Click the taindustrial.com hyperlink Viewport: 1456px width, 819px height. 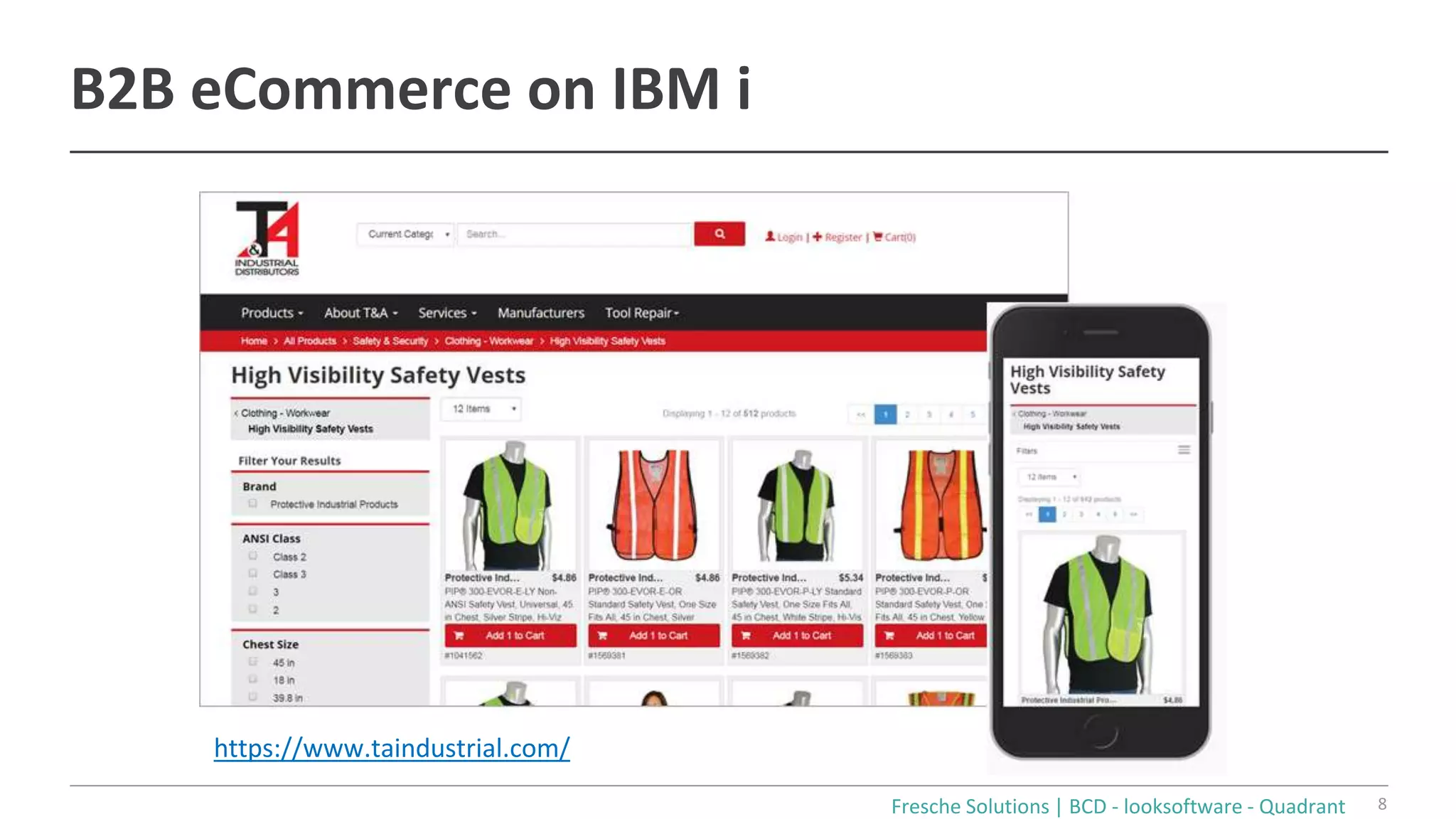[x=392, y=748]
